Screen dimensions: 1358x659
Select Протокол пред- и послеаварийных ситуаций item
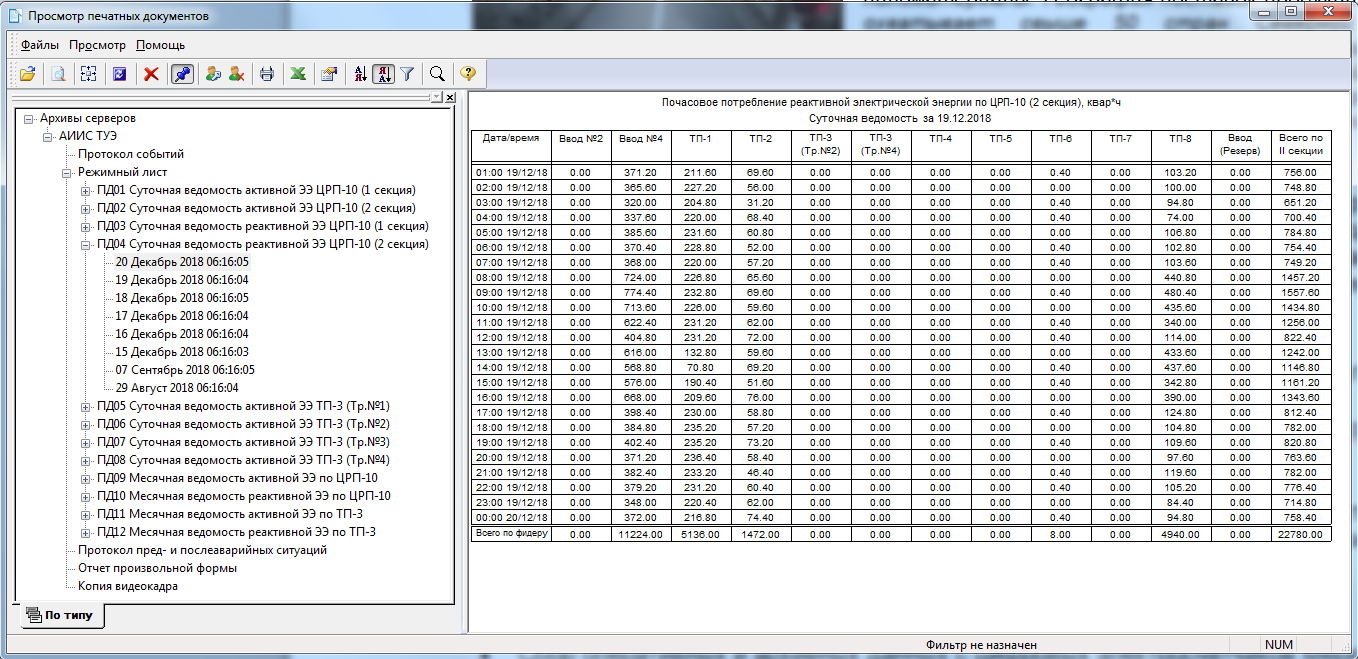tap(203, 550)
